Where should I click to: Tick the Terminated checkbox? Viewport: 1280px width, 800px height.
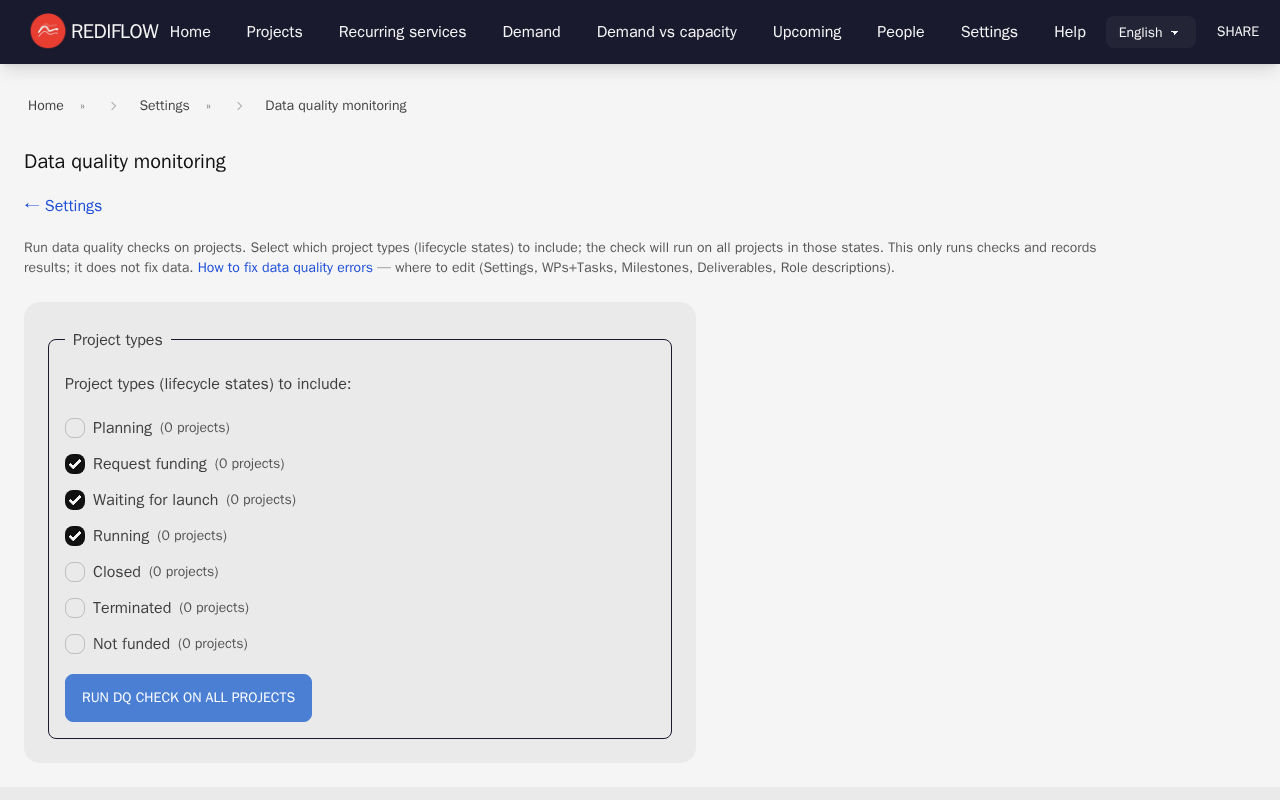pyautogui.click(x=75, y=608)
